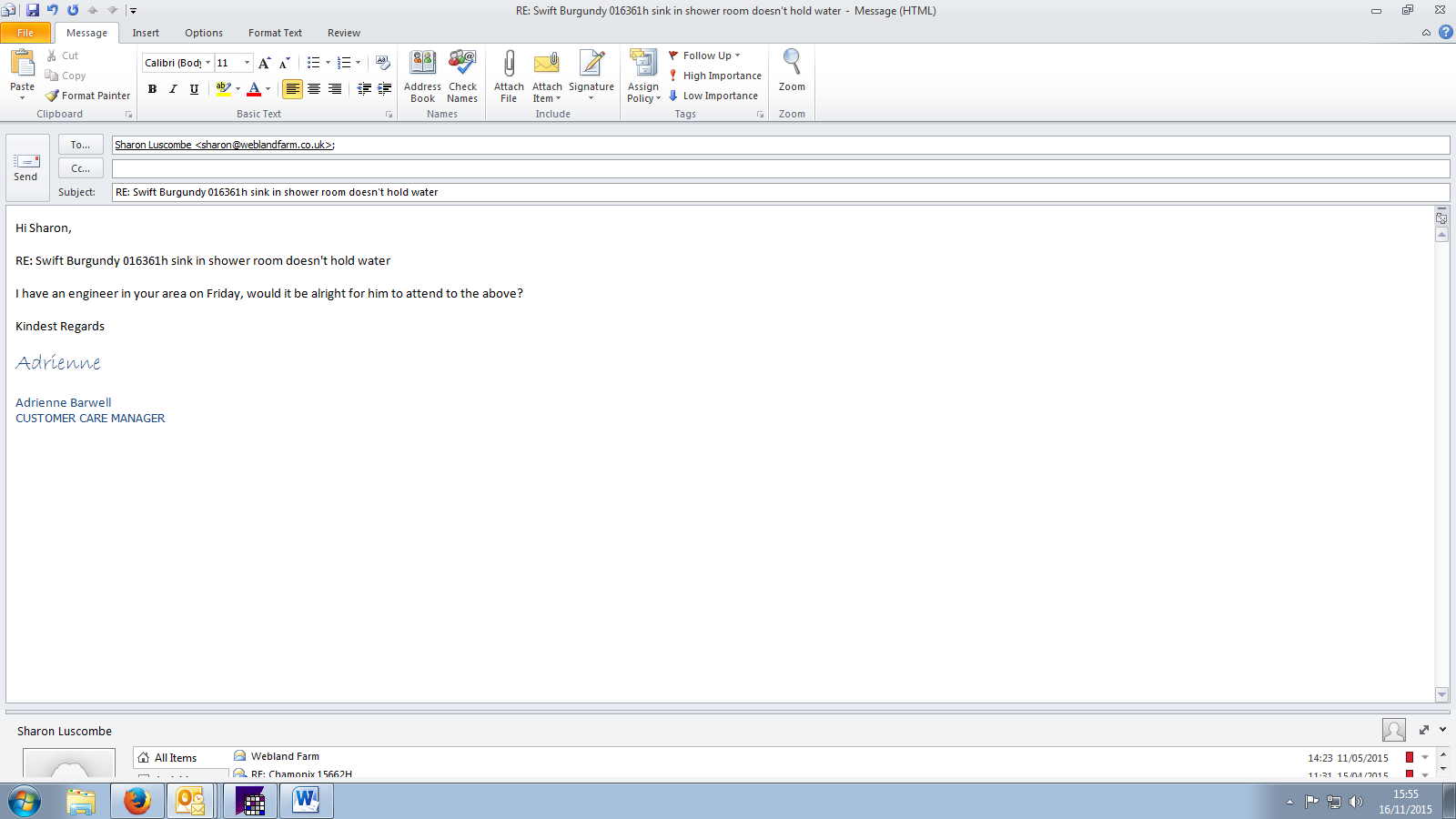Minimize the ribbon with the caret
1456x819 pixels.
tap(1426, 33)
